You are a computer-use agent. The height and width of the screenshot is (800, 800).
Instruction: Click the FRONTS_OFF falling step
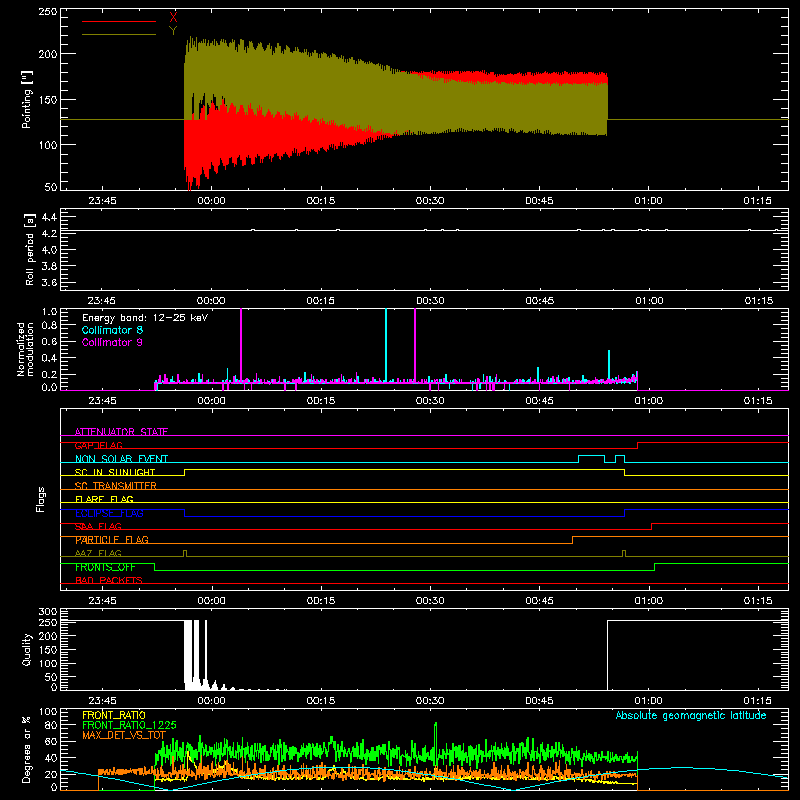[x=155, y=567]
